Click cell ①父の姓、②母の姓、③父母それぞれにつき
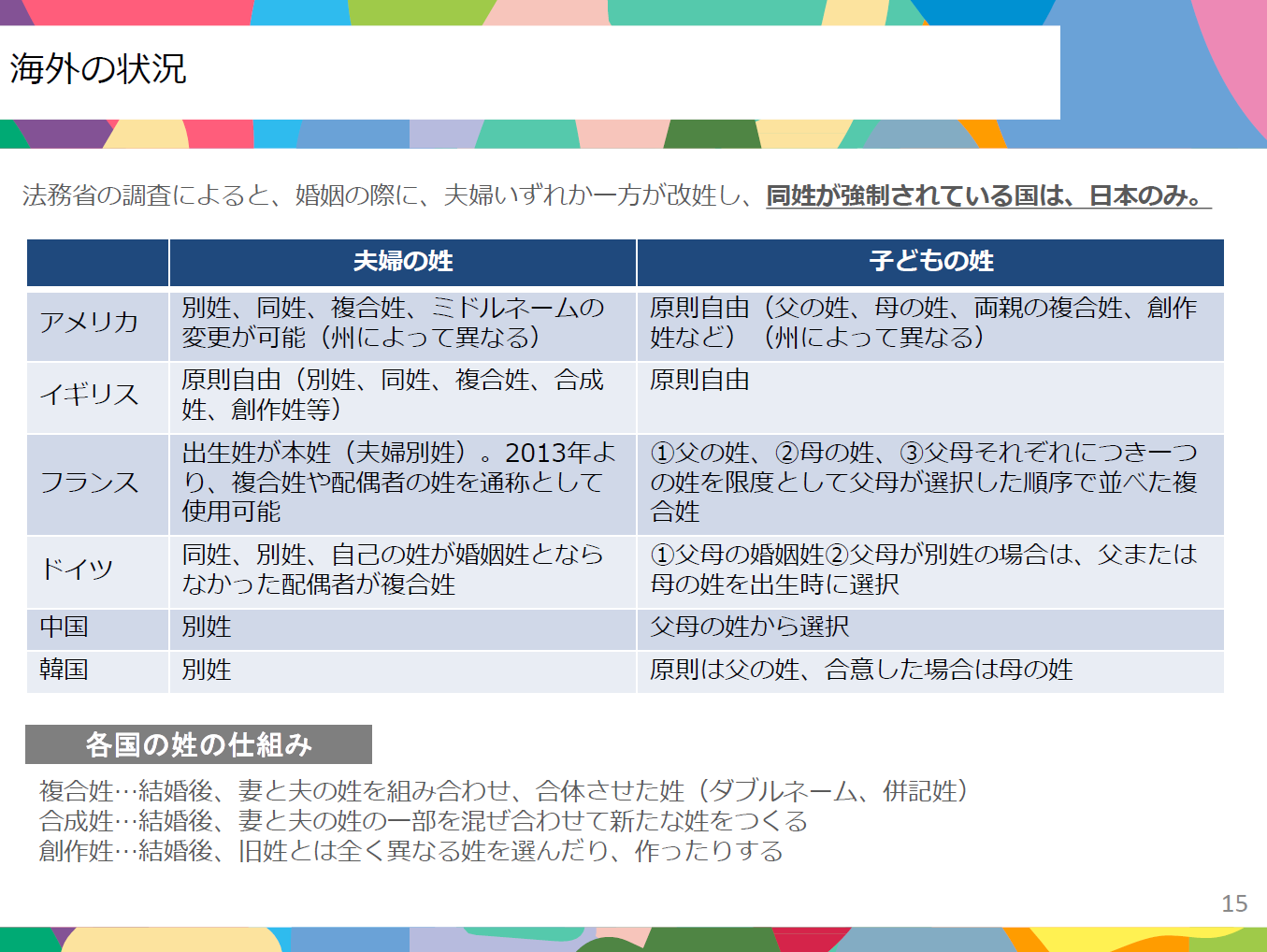Viewport: 1267px width, 952px height. (931, 483)
